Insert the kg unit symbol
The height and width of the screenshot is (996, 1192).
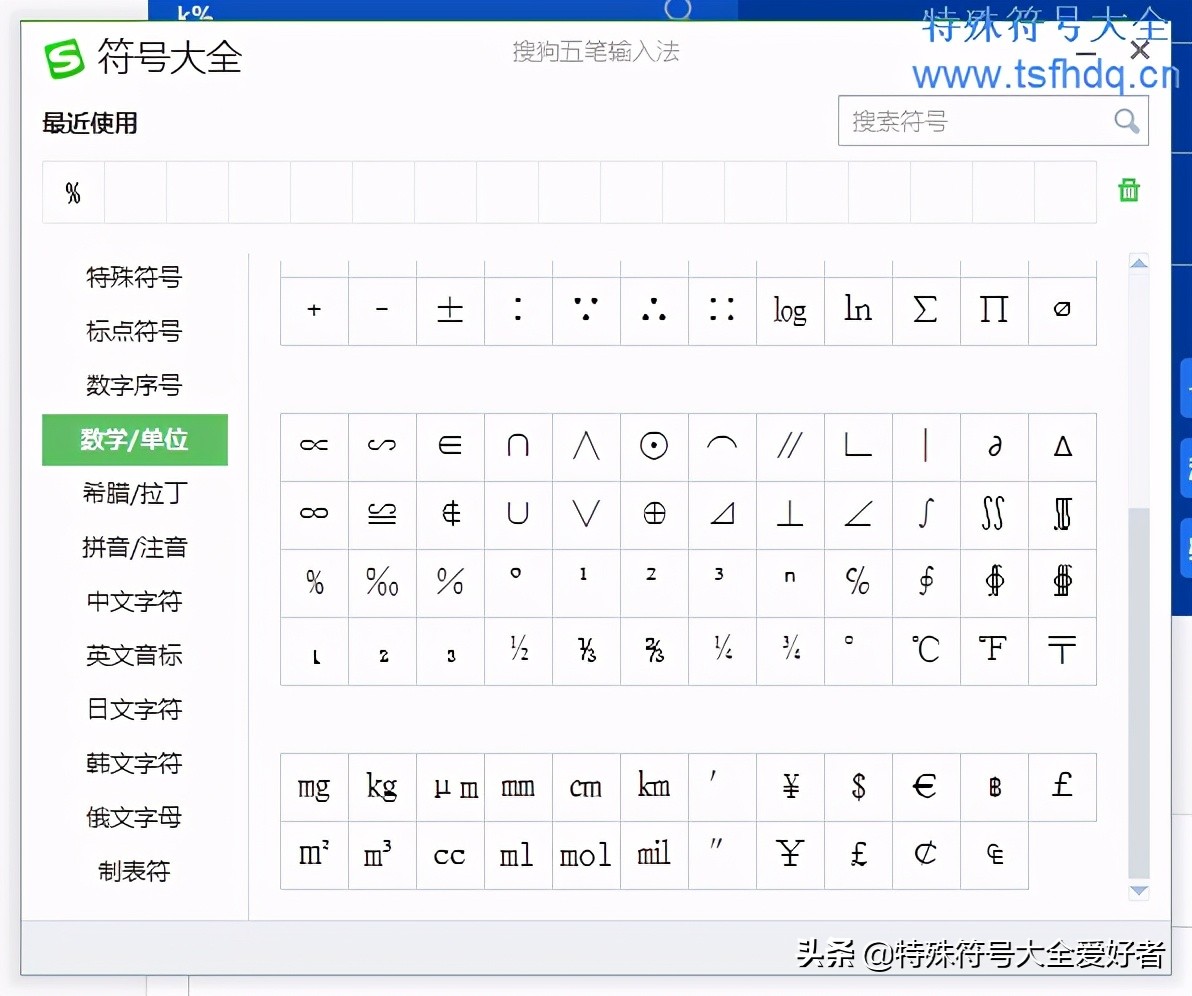pos(382,786)
